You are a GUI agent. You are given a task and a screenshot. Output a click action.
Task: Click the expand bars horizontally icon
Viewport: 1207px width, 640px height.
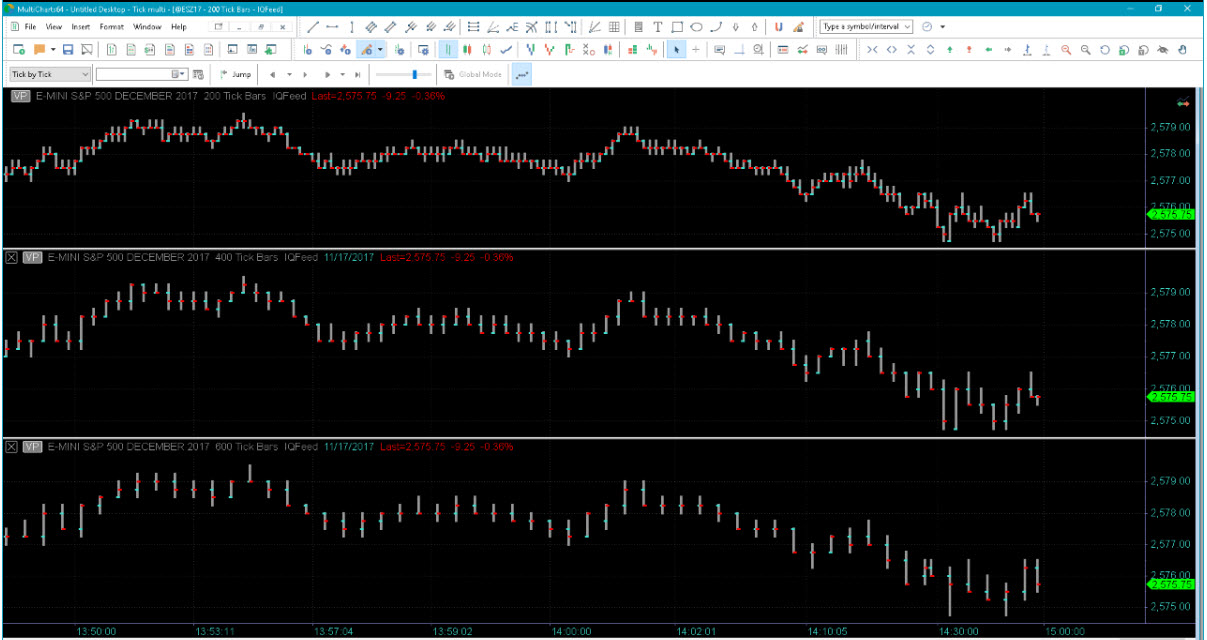(x=891, y=49)
